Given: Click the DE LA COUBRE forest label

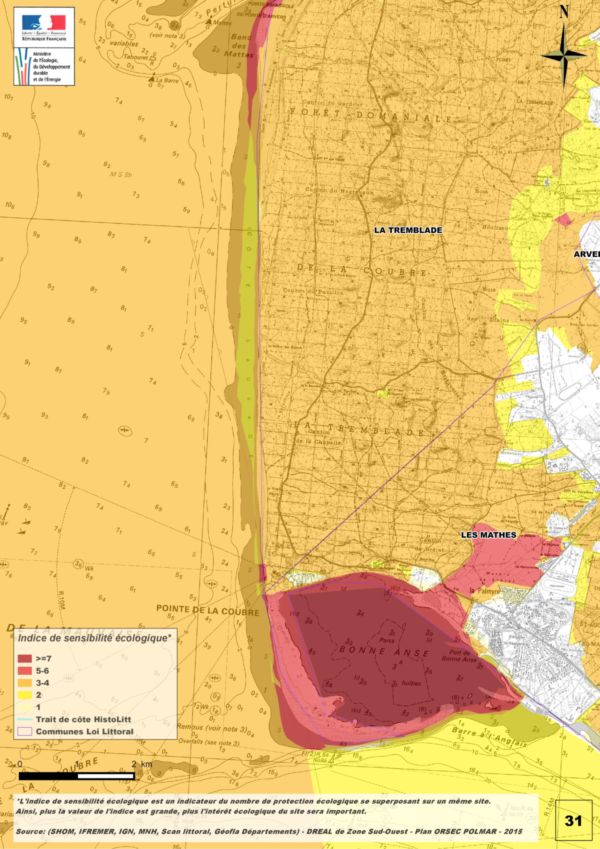Looking at the screenshot, I should point(362,269).
